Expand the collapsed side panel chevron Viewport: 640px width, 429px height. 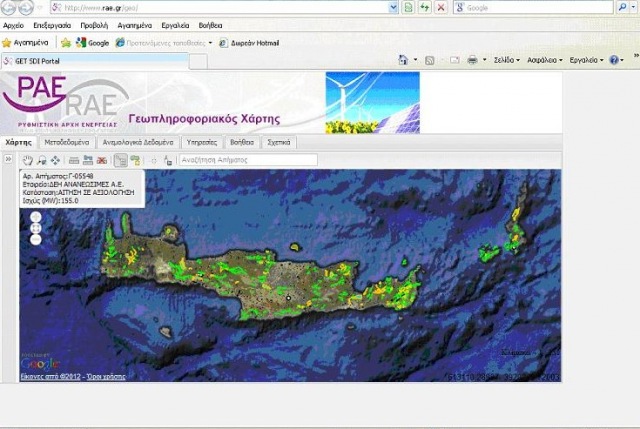[8, 160]
